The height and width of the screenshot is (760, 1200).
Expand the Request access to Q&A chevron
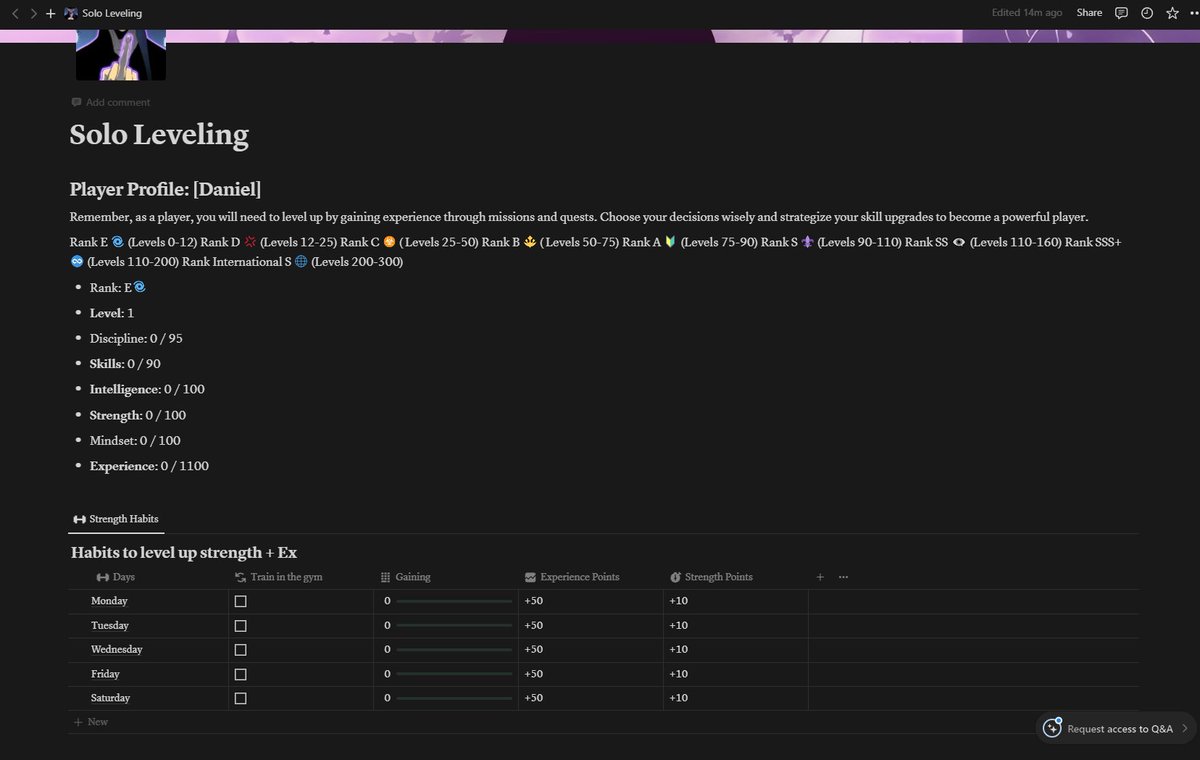click(1184, 729)
